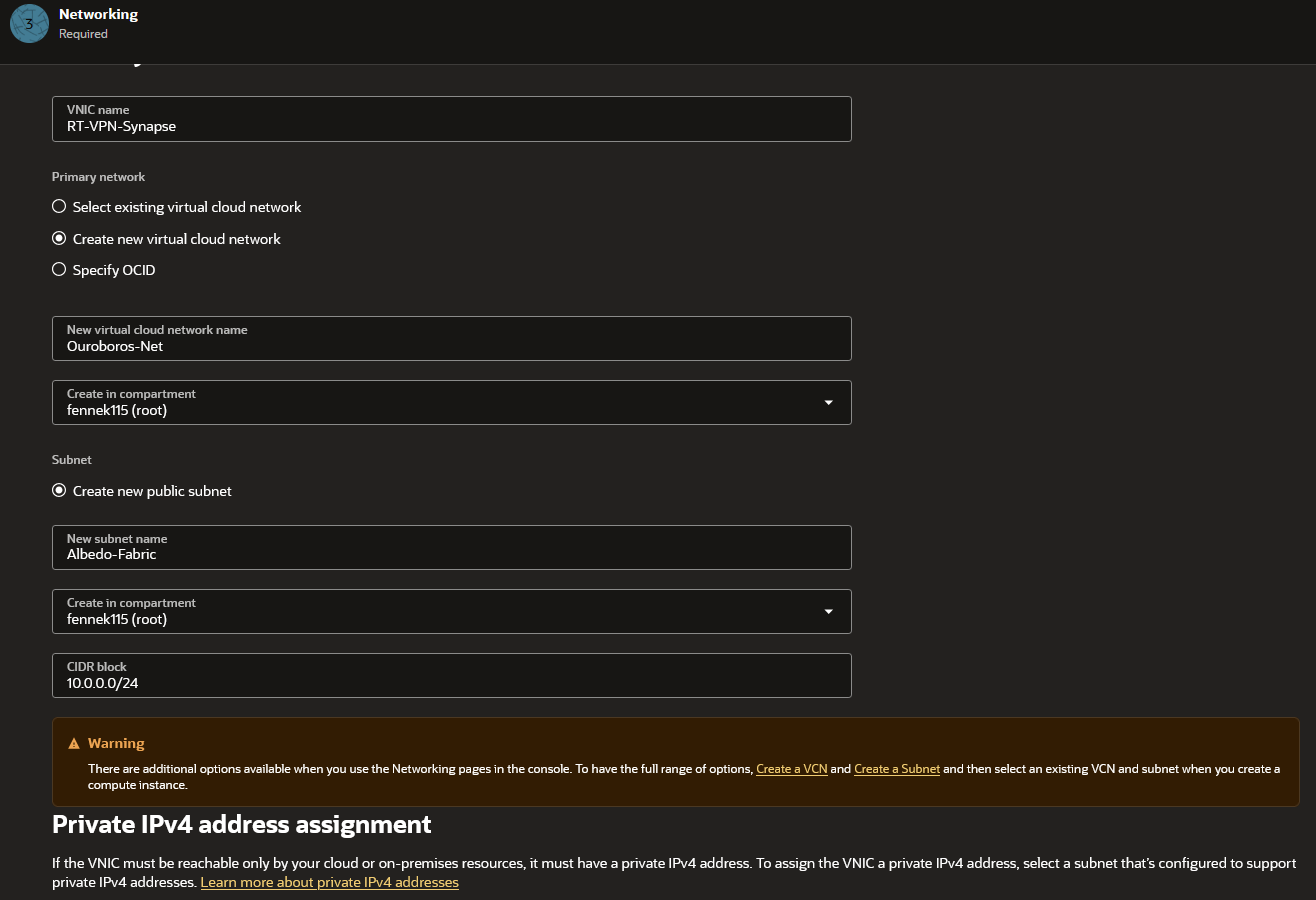
Task: Edit the New virtual cloud network name field
Action: (x=452, y=338)
